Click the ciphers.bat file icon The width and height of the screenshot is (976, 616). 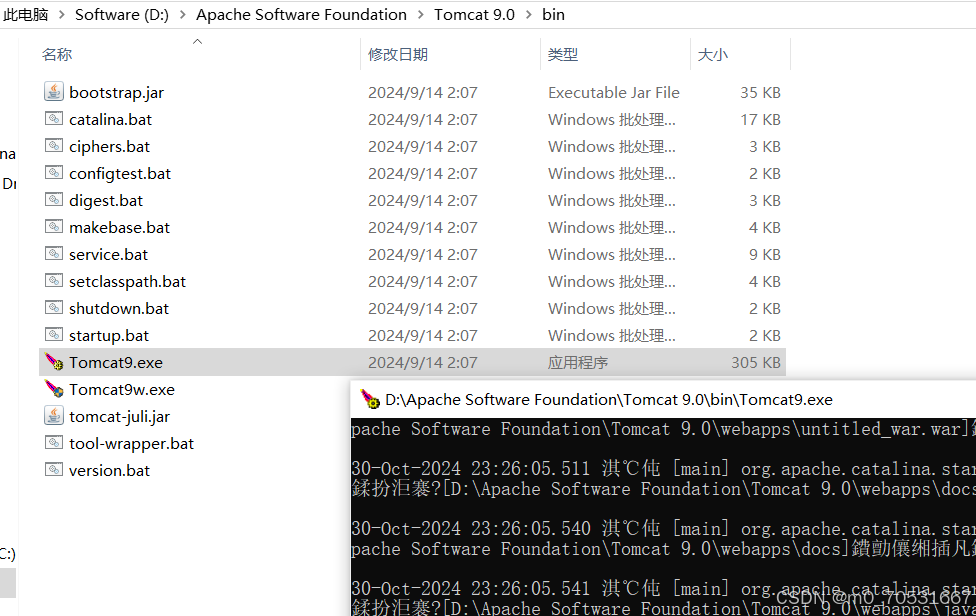(54, 146)
